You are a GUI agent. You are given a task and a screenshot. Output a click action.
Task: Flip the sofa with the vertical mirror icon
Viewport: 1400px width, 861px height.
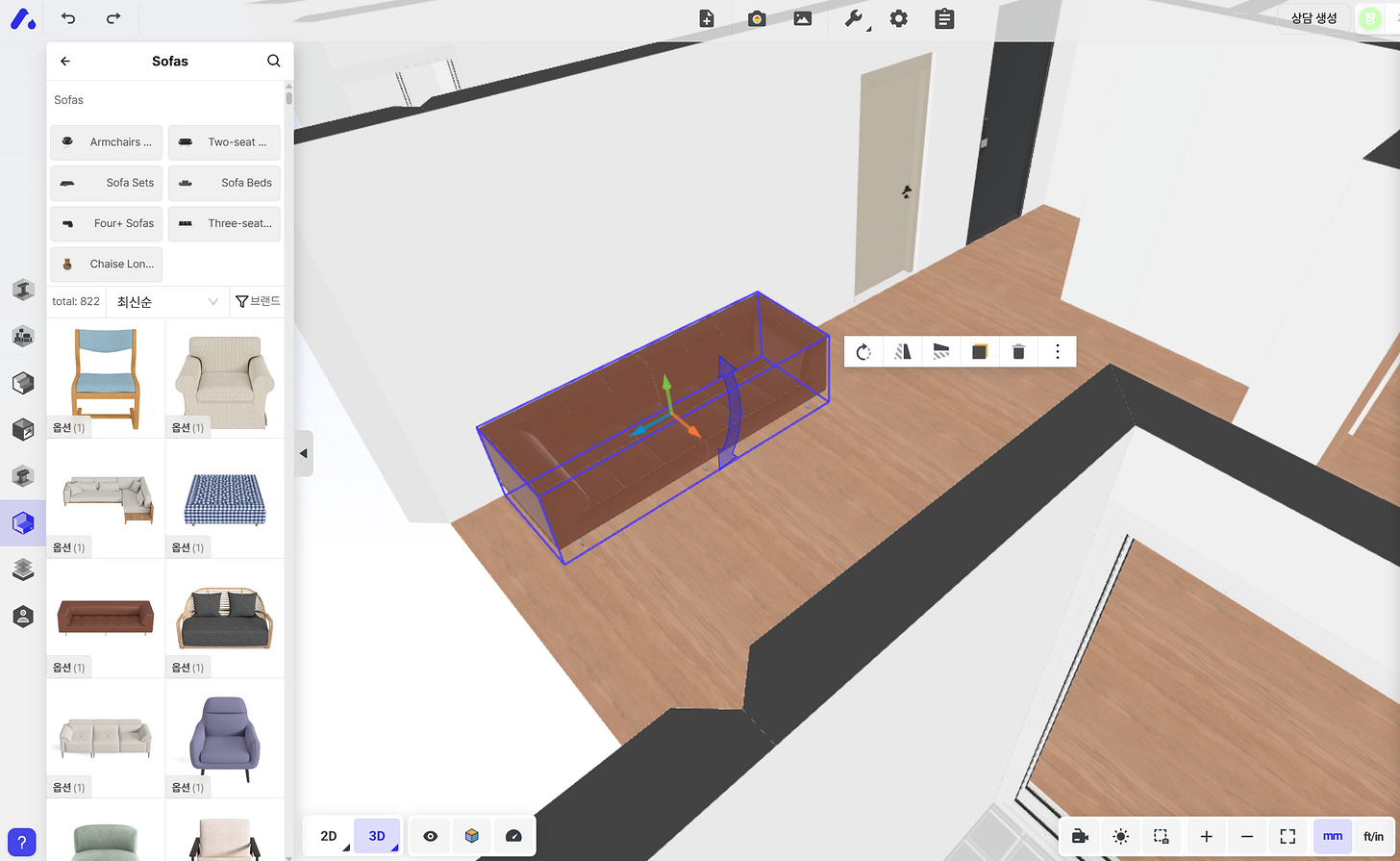pyautogui.click(x=902, y=351)
